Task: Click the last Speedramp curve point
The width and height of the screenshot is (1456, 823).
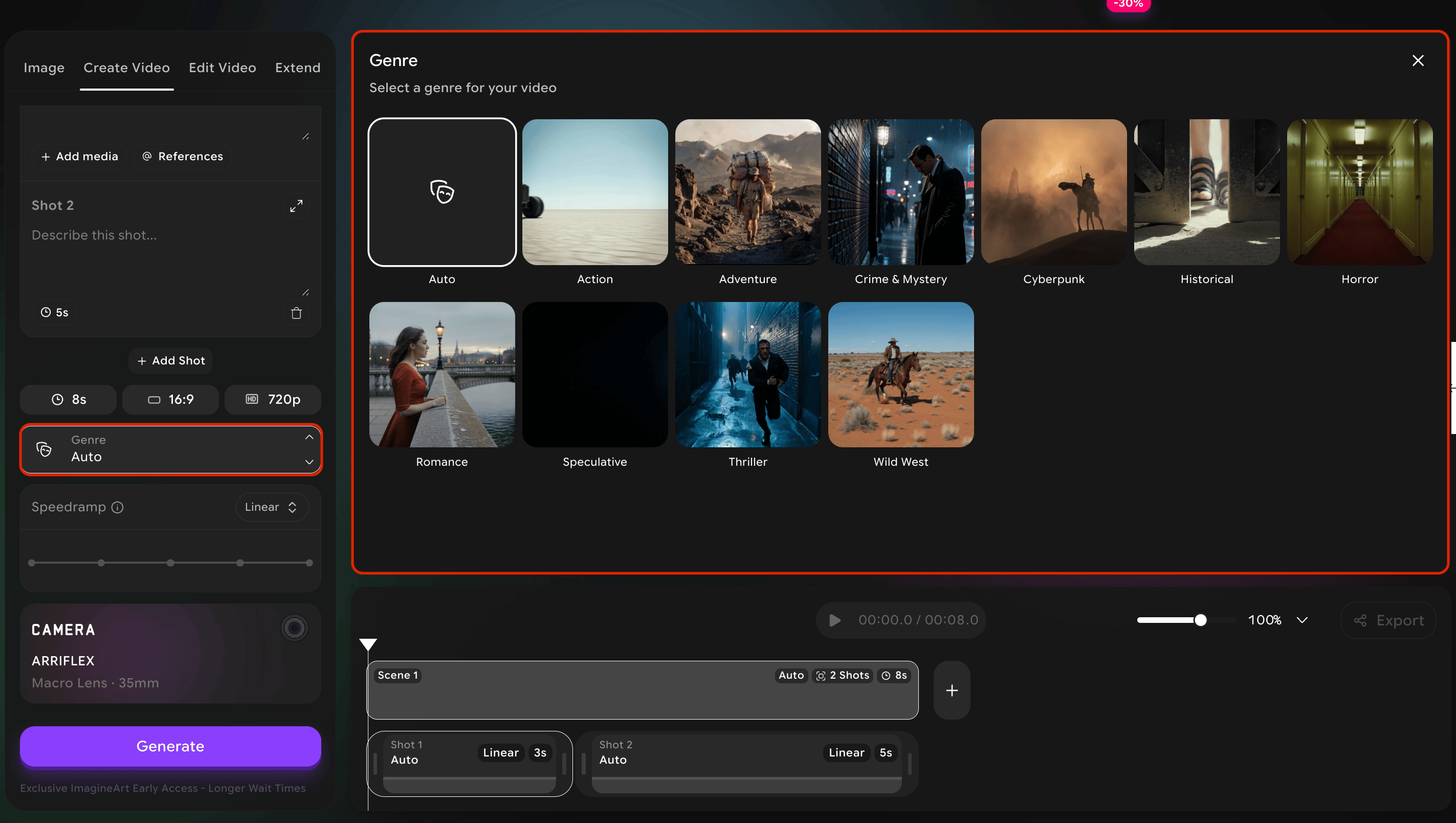Action: pyautogui.click(x=309, y=564)
